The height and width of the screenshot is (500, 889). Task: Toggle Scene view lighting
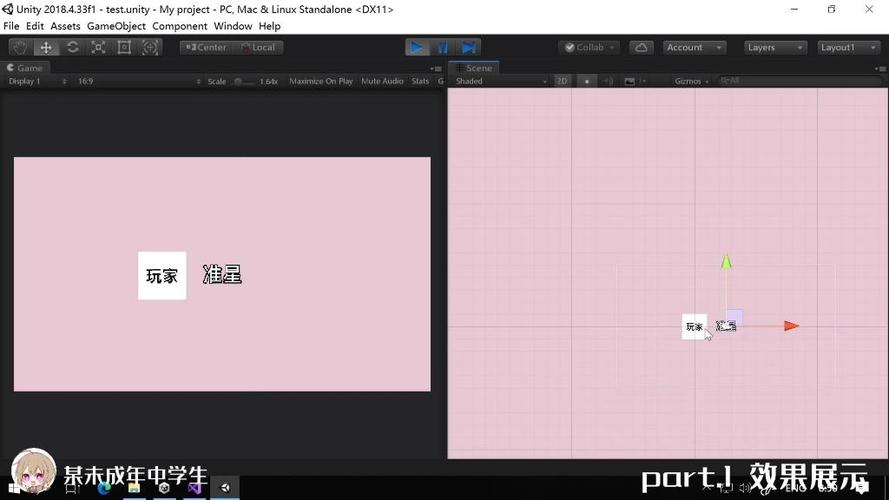pos(587,81)
